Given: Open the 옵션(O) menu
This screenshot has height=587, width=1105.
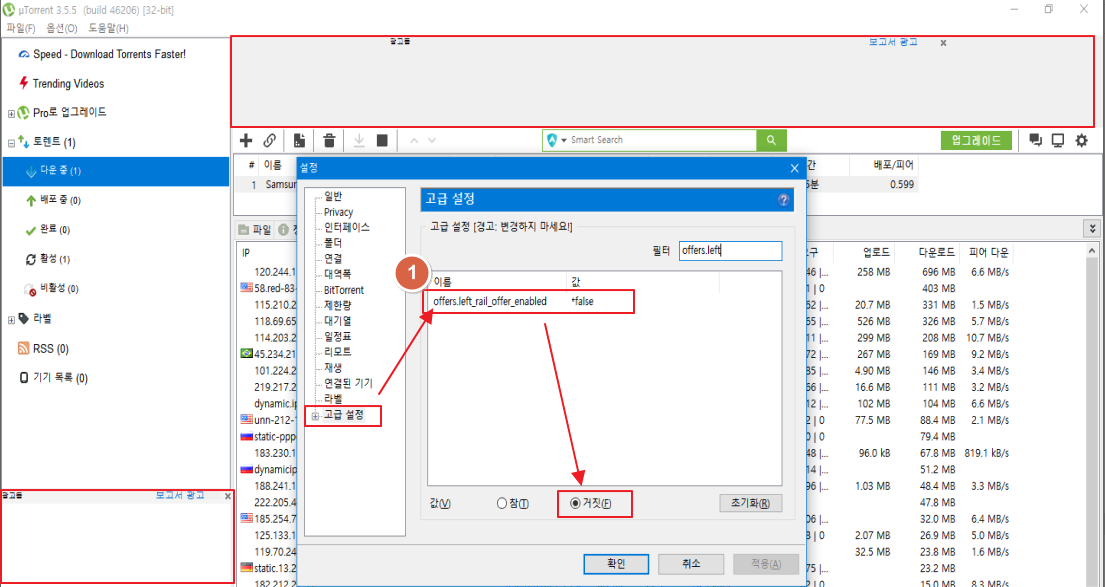Looking at the screenshot, I should click(62, 28).
